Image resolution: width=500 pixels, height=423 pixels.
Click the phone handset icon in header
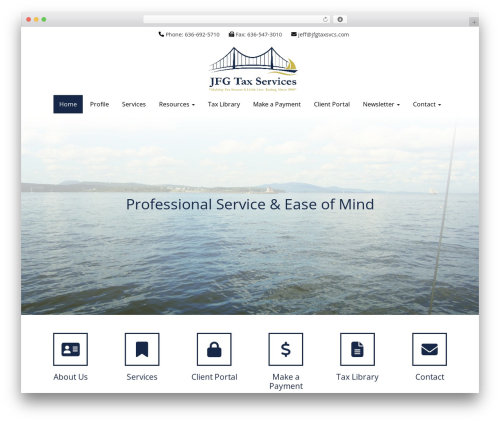[161, 34]
